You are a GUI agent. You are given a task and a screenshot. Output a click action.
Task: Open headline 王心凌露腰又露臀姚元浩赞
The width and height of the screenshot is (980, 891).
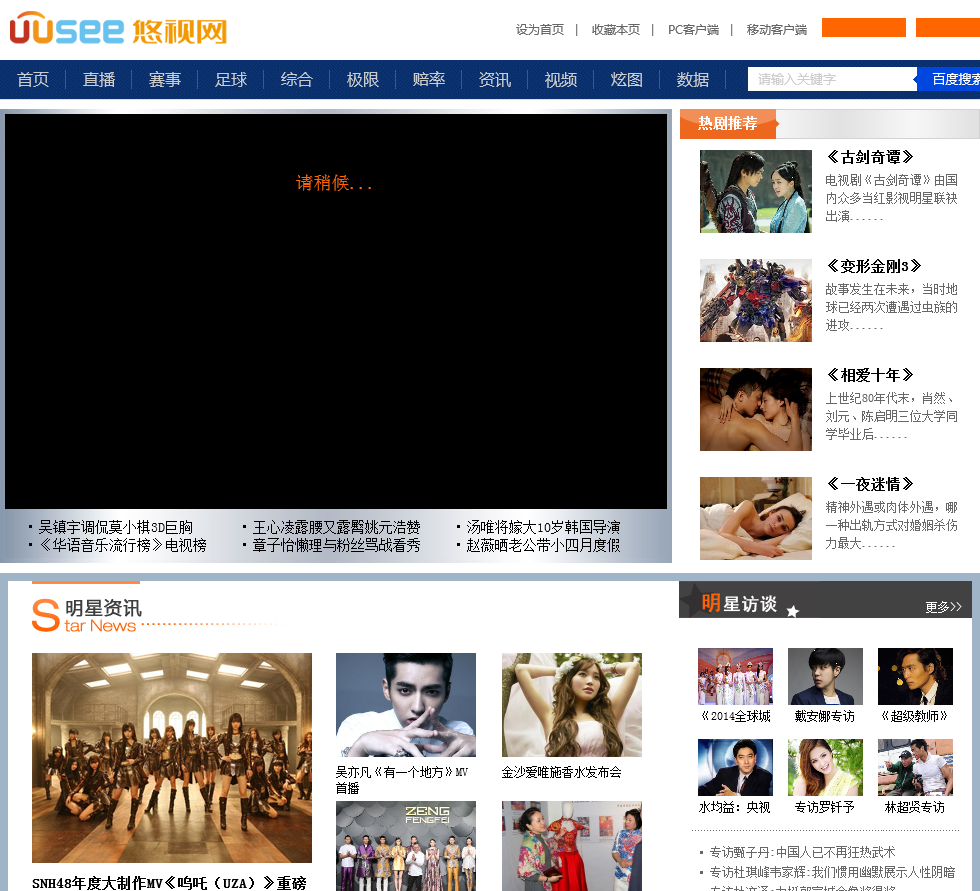336,527
